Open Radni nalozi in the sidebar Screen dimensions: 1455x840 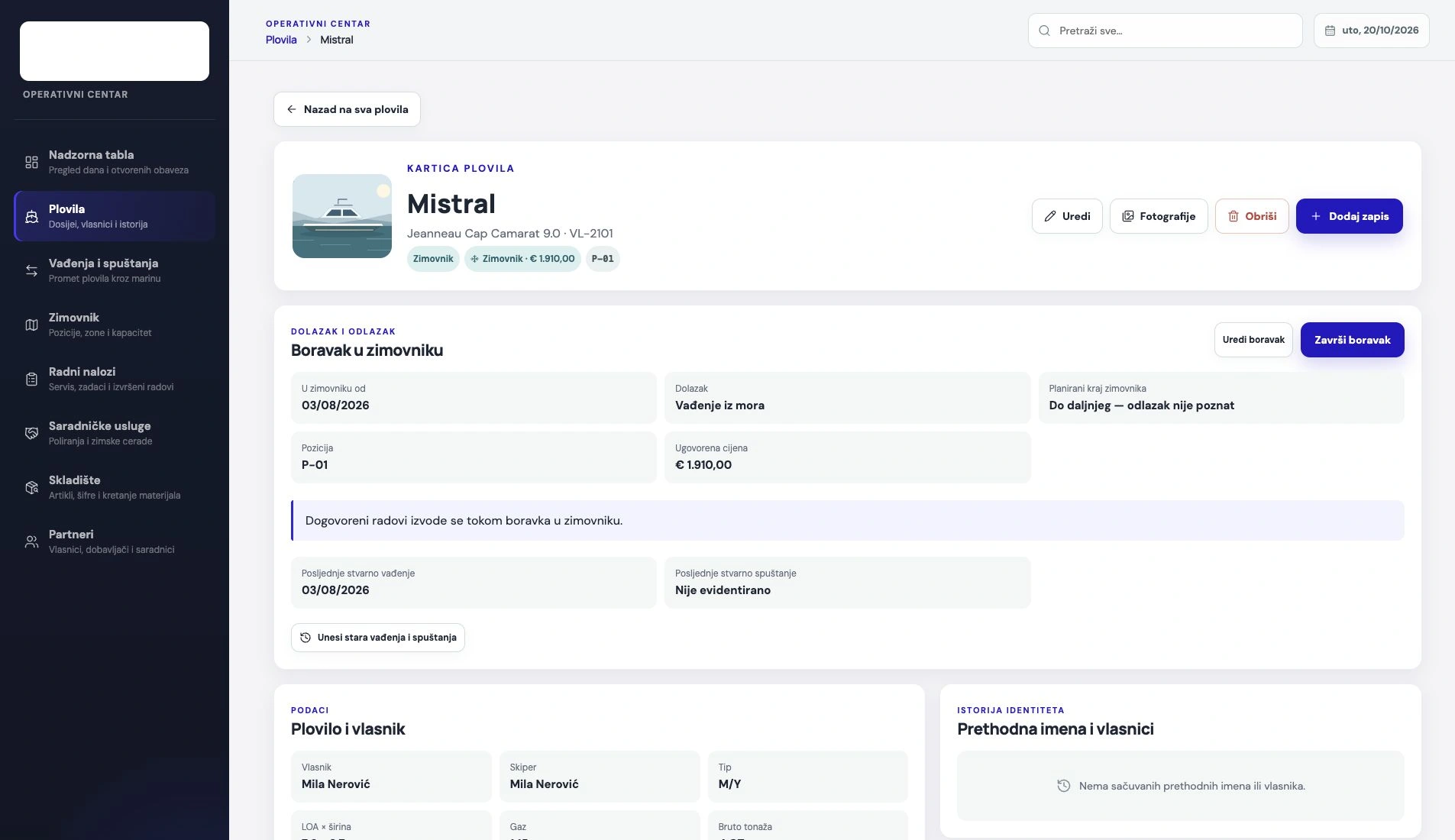[x=115, y=379]
